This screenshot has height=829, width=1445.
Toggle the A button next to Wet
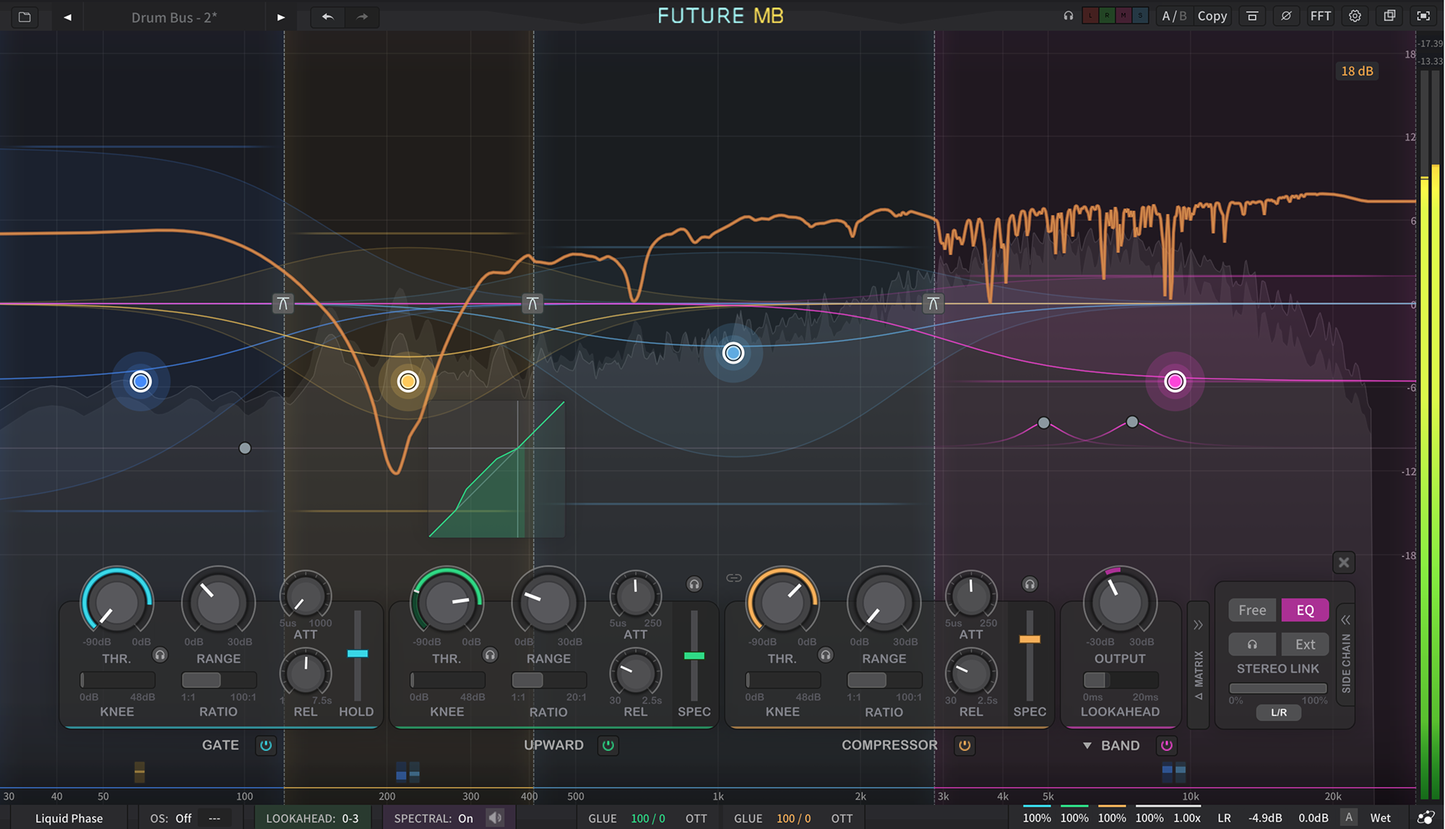tap(1348, 818)
